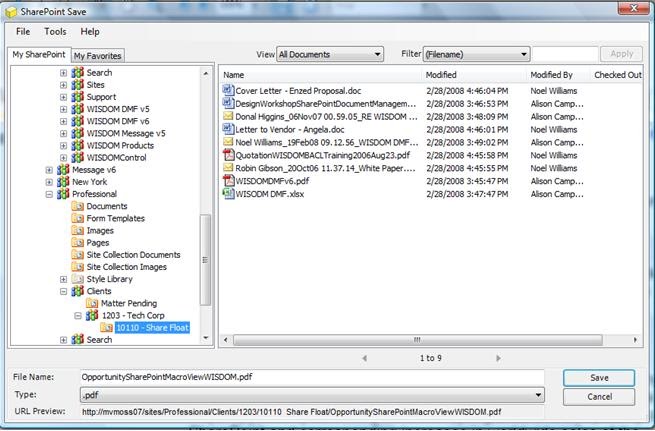Viewport: 655px width, 431px height.
Task: Click folder icon next to Style Library
Action: coord(78,279)
